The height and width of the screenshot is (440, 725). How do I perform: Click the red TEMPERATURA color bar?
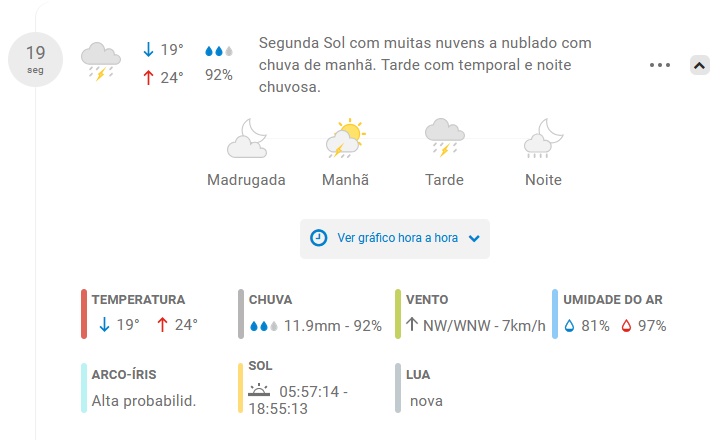(x=85, y=313)
